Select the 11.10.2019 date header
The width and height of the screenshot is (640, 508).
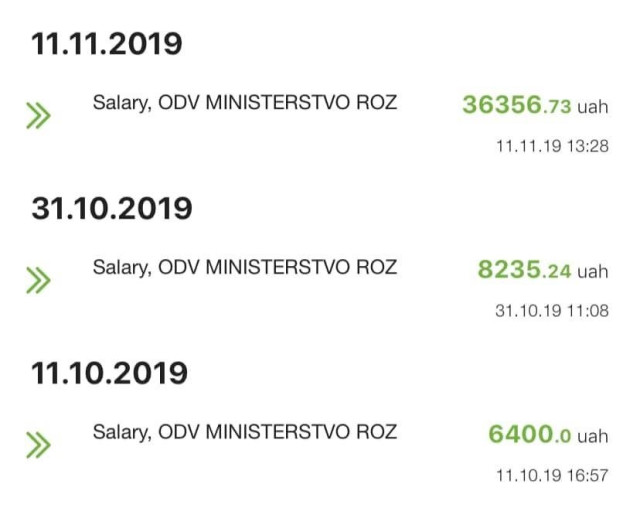109,374
